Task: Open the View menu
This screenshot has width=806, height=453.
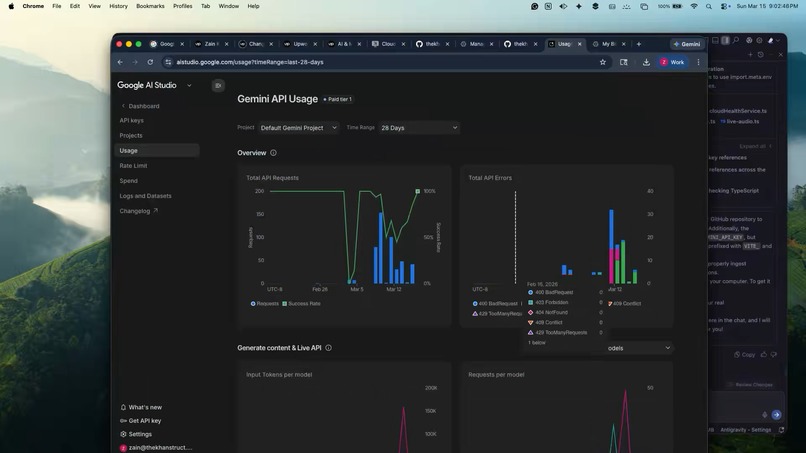Action: coord(94,6)
